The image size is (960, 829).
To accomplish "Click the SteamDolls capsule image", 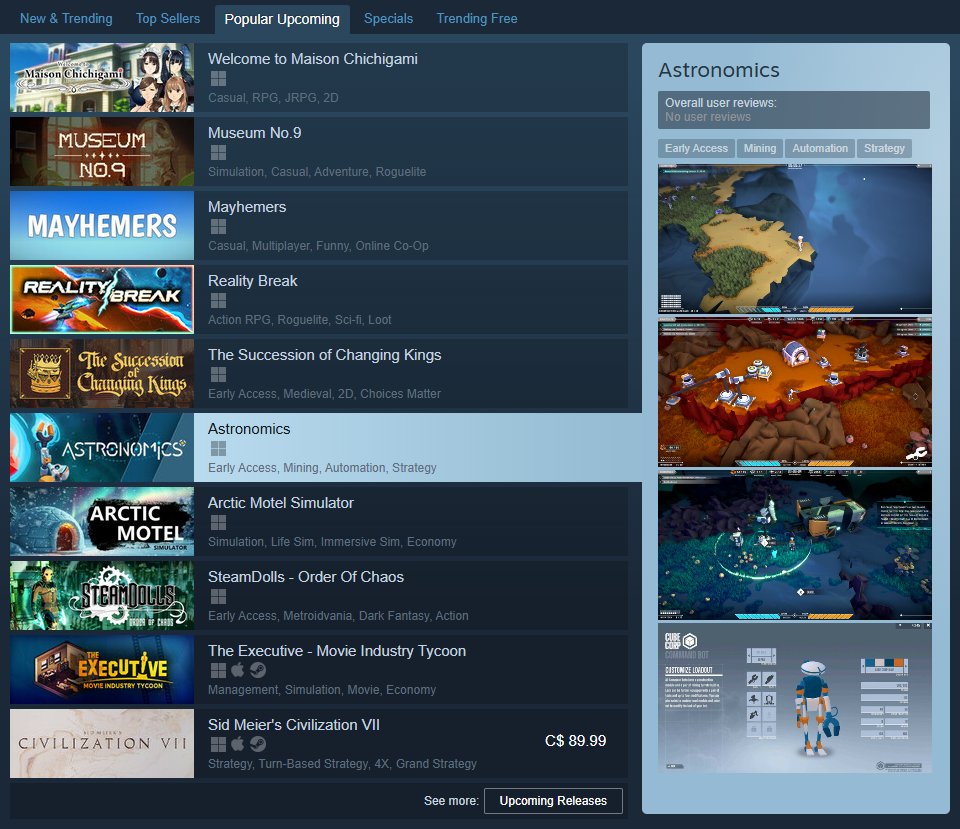I will pyautogui.click(x=102, y=596).
